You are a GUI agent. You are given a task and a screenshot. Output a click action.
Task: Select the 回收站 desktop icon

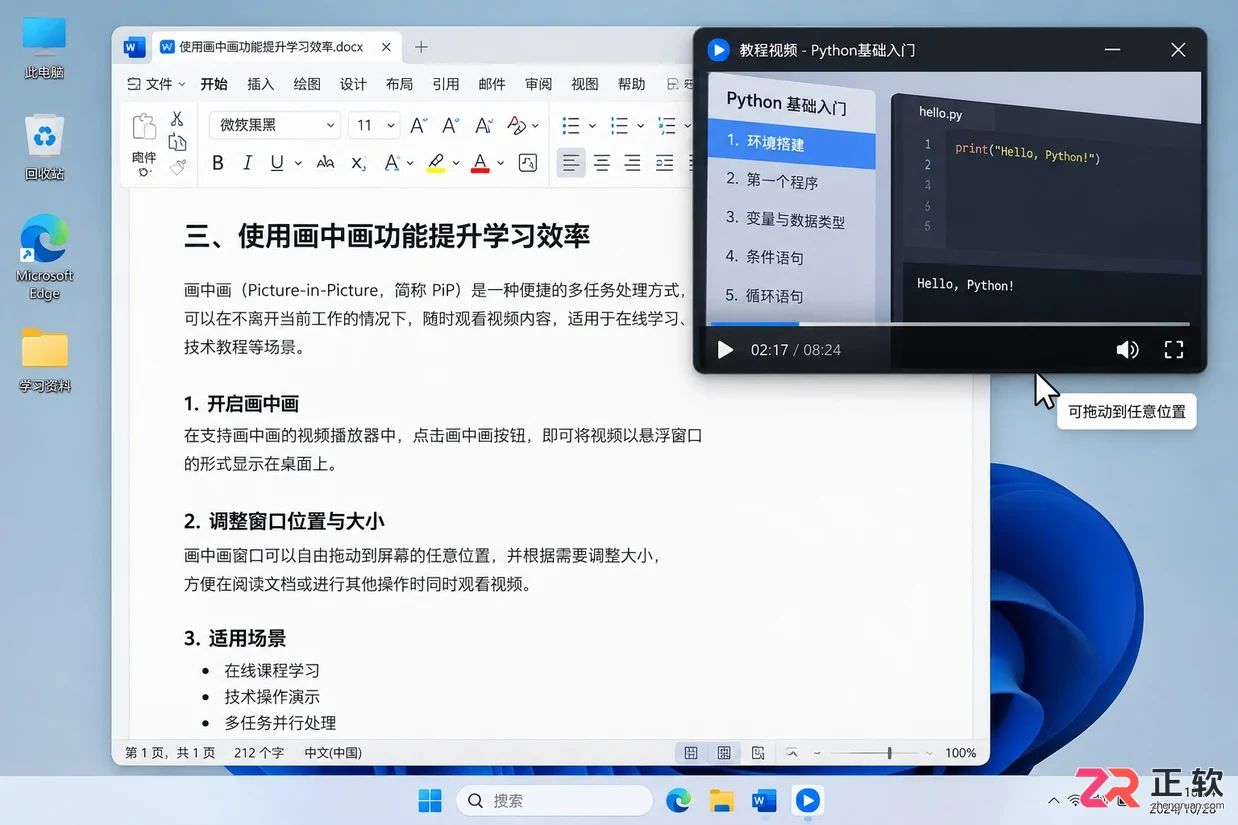tap(45, 147)
